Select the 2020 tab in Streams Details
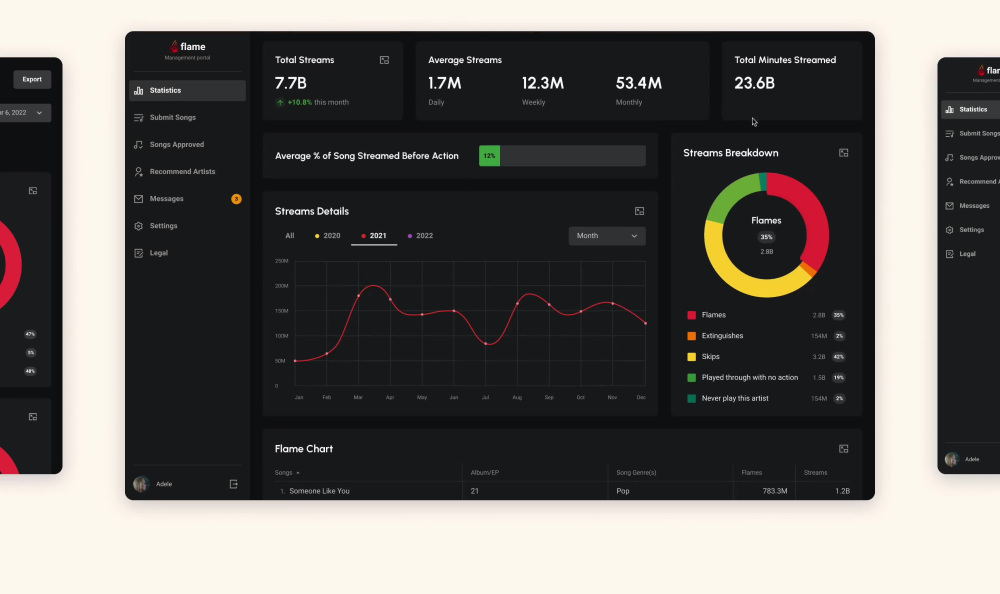Image resolution: width=1000 pixels, height=594 pixels. coord(328,236)
